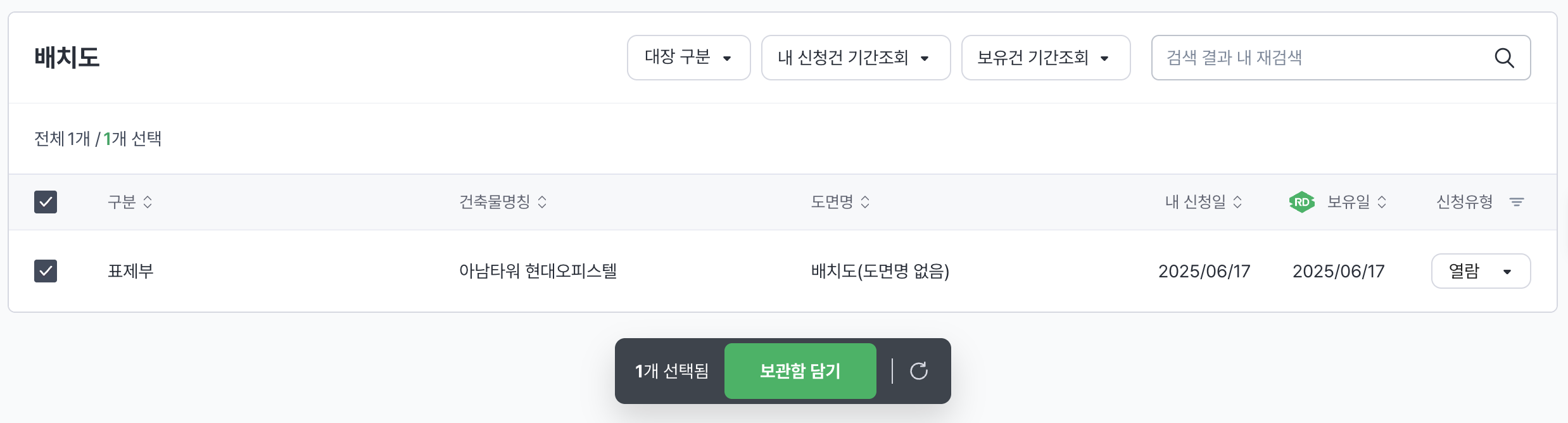
Task: Sort by 내 신청일 column arrows
Action: coord(1237,202)
